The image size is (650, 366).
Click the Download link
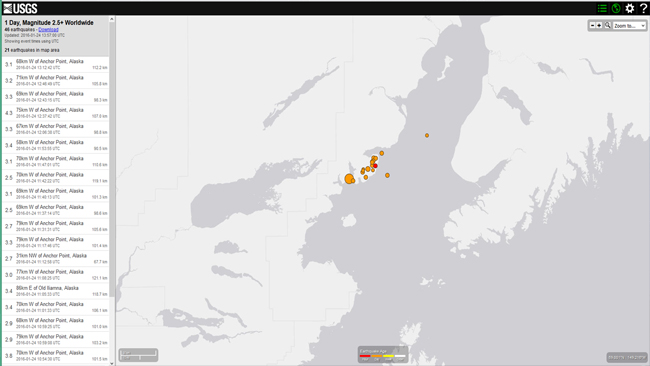48,30
